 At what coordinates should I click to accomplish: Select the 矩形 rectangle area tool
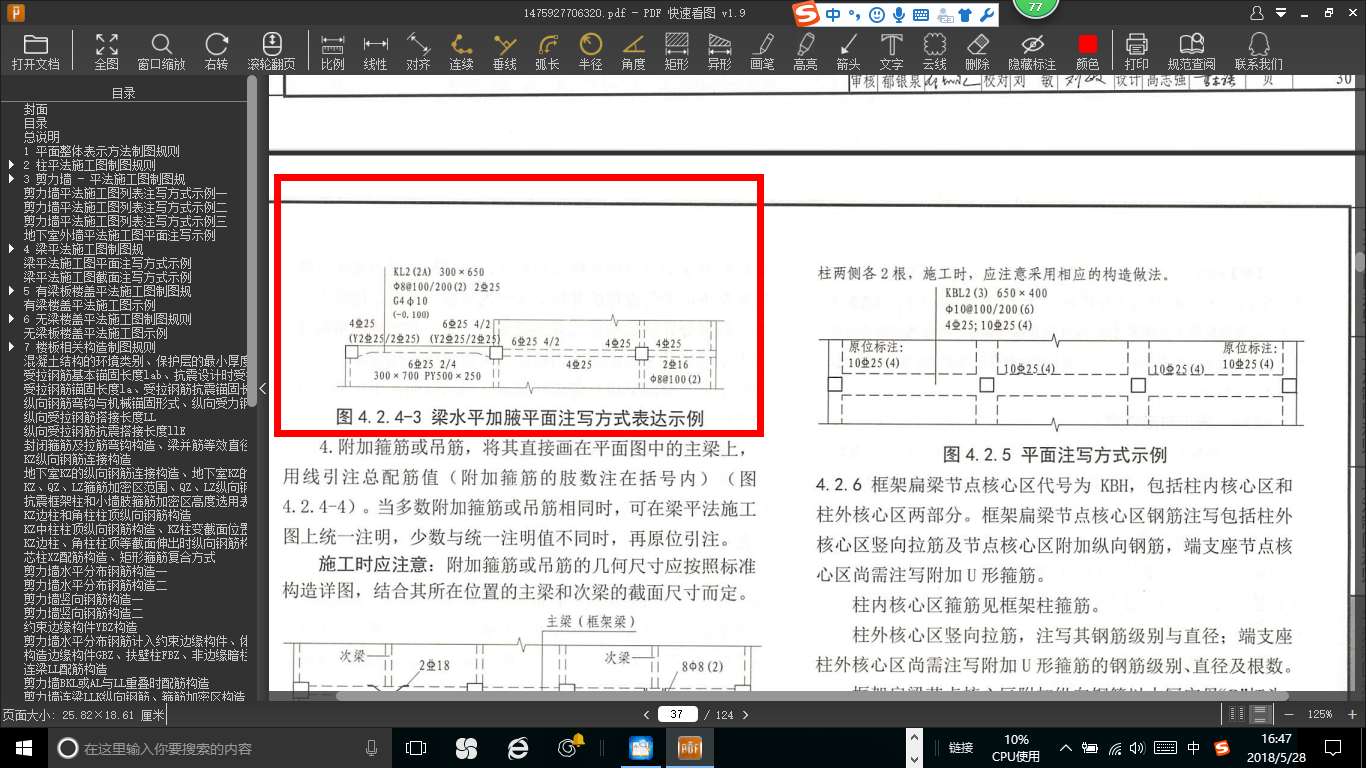click(x=676, y=51)
